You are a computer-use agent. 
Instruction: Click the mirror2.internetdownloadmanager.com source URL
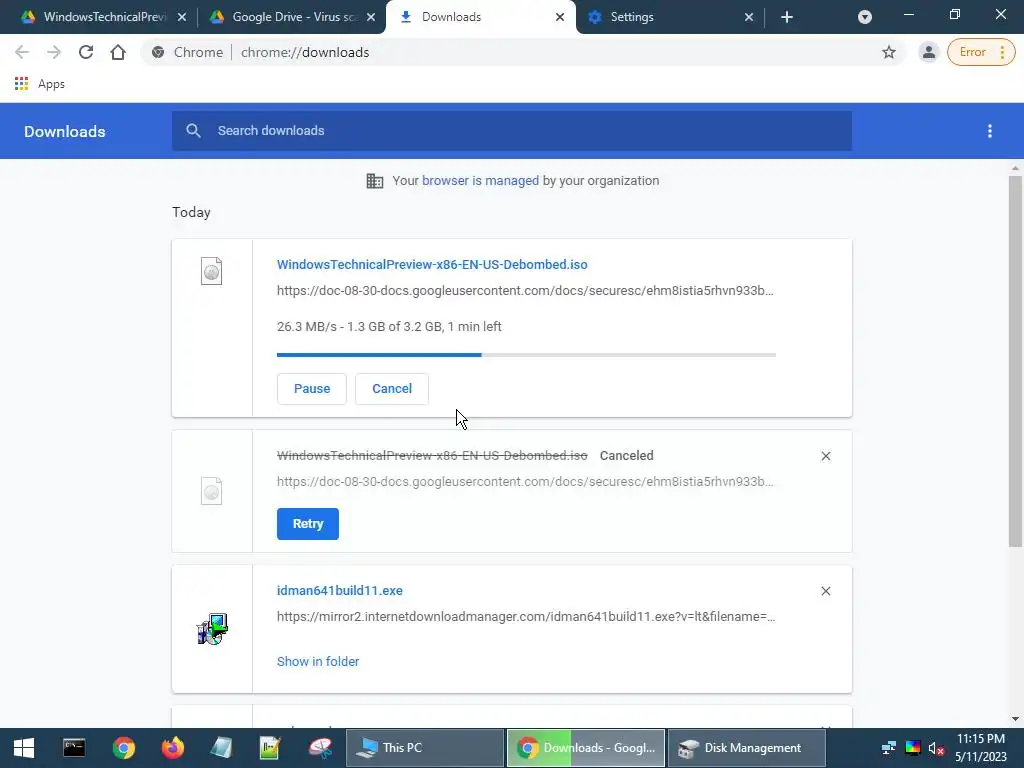(x=526, y=616)
